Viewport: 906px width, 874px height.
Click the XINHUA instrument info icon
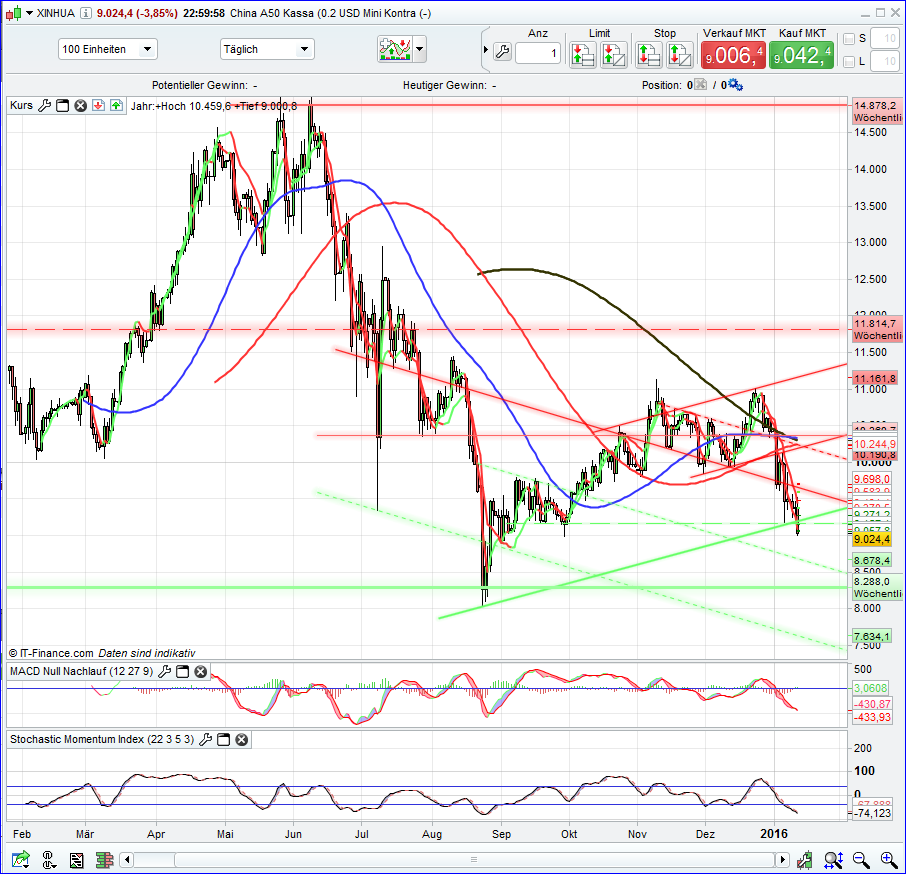(x=85, y=13)
